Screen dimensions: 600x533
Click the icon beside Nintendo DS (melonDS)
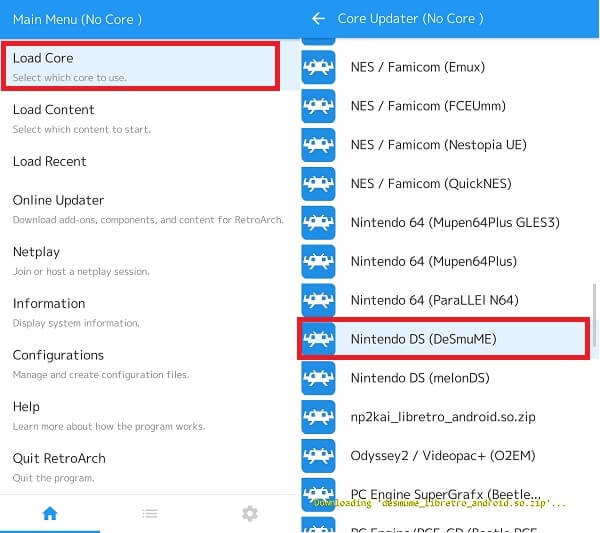point(318,378)
